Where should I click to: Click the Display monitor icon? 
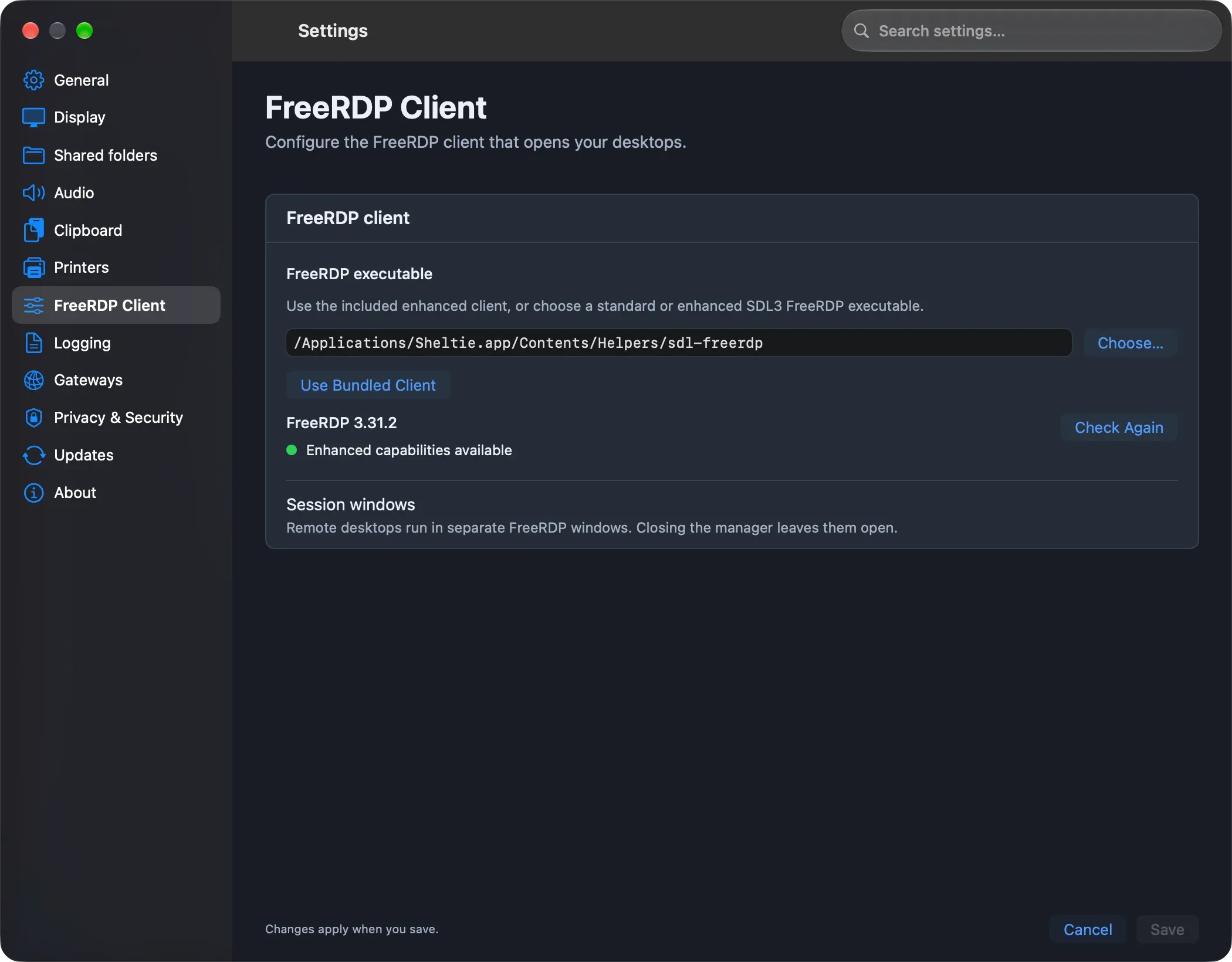click(33, 117)
